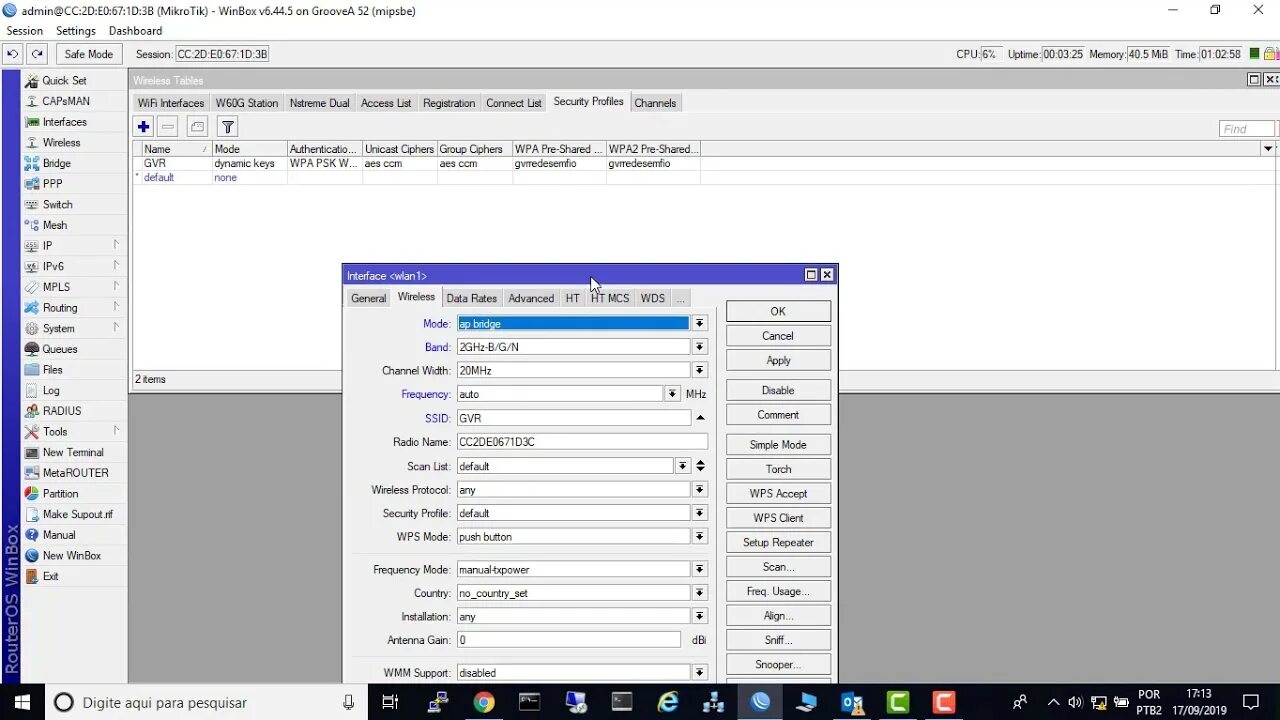Open the Country dropdown arrow
Viewport: 1280px width, 720px height.
tap(700, 593)
